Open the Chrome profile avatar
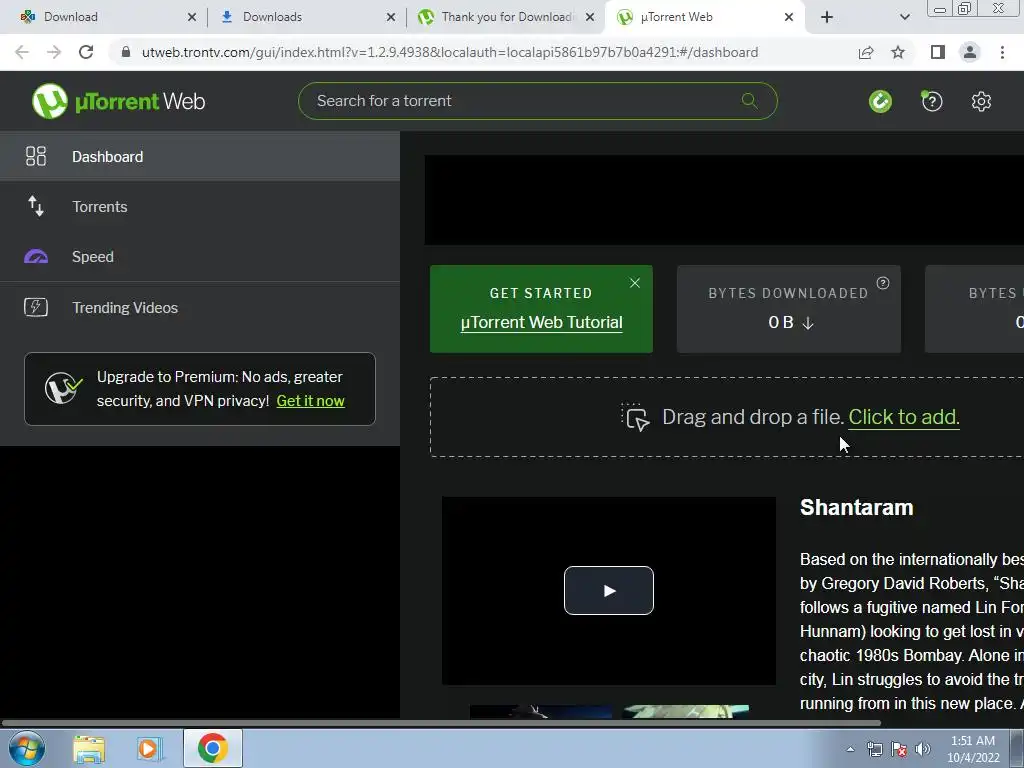This screenshot has height=768, width=1024. tap(970, 52)
